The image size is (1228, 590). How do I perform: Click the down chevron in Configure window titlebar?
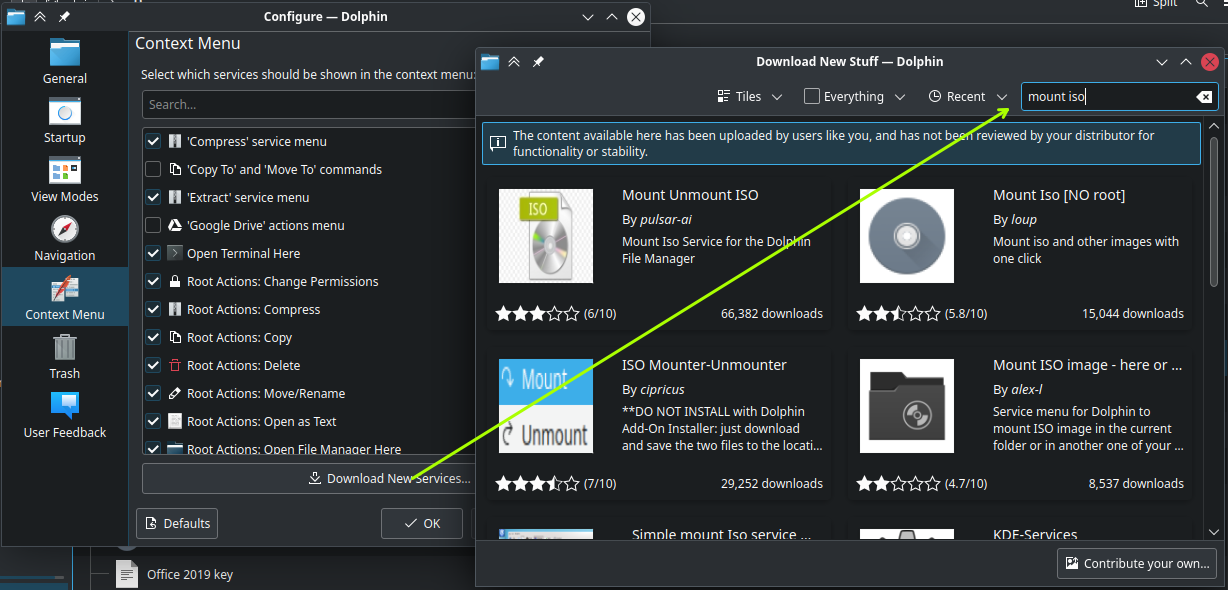pos(587,17)
